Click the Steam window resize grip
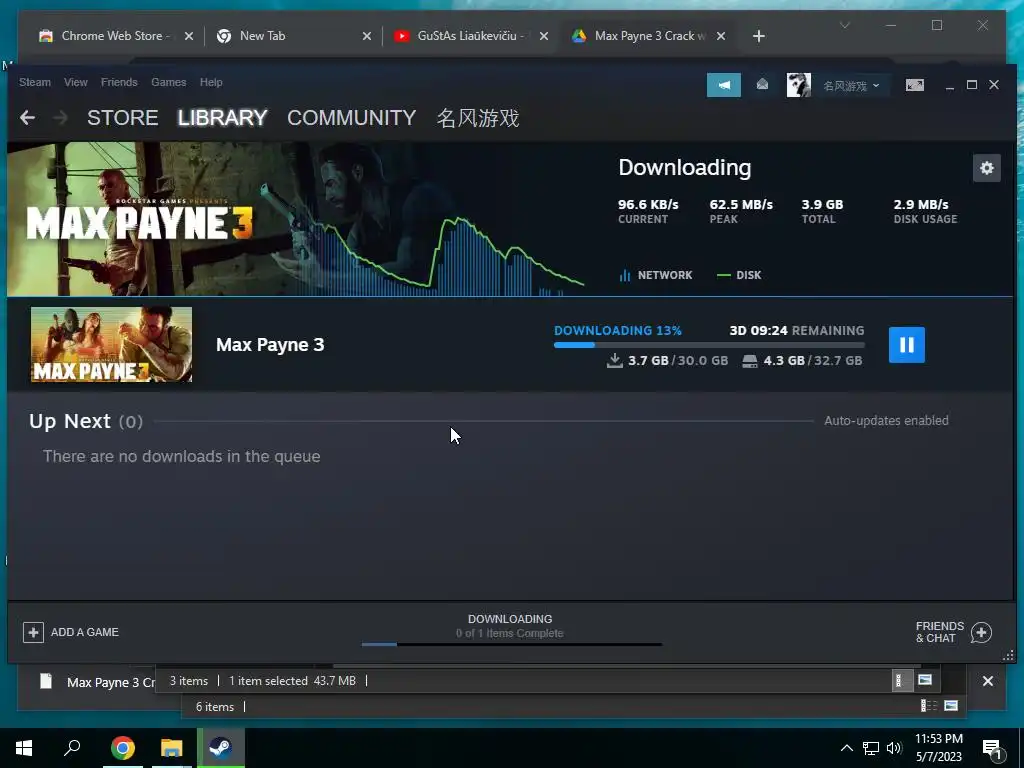Screen dimensions: 1024x768 (1008, 655)
